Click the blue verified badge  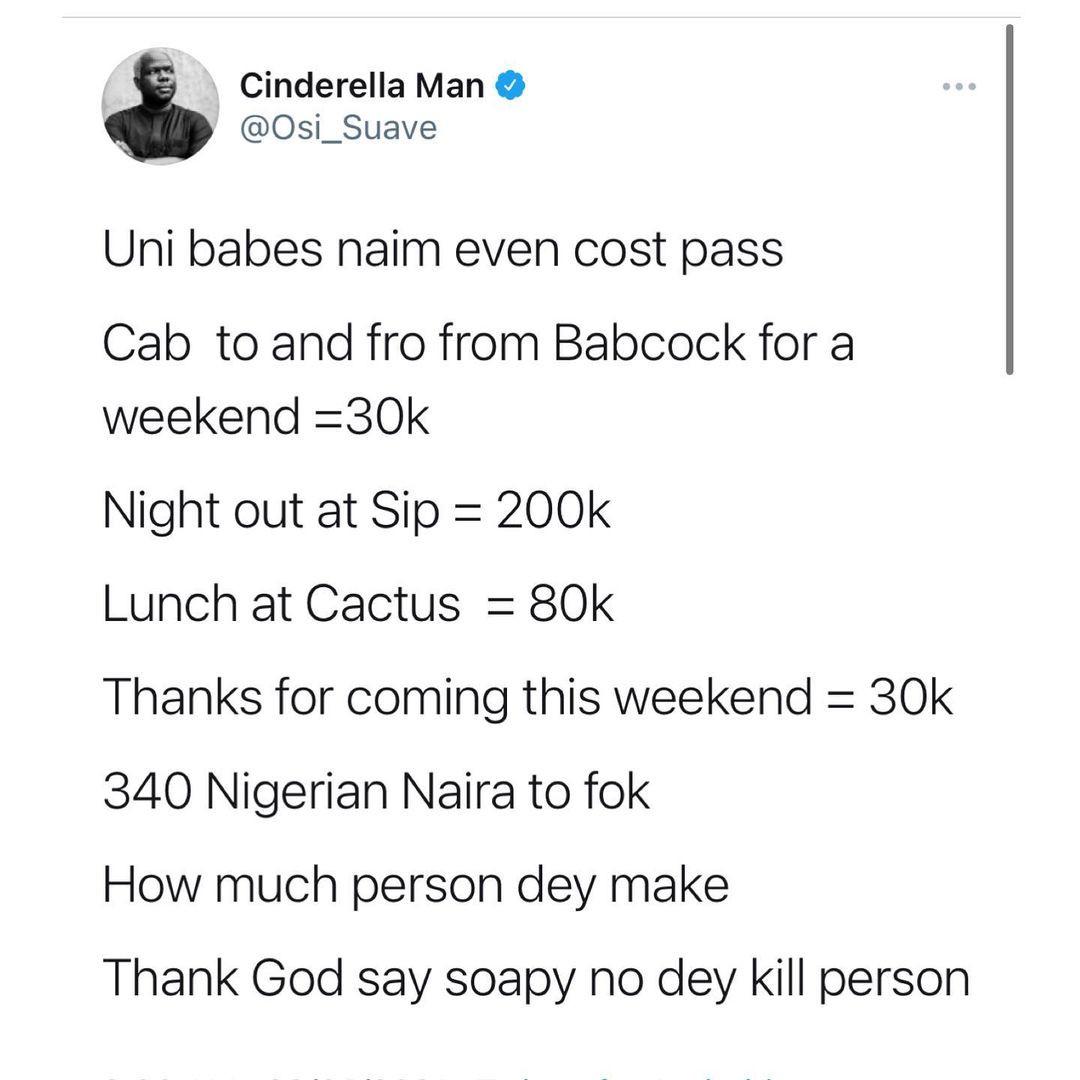coord(511,87)
